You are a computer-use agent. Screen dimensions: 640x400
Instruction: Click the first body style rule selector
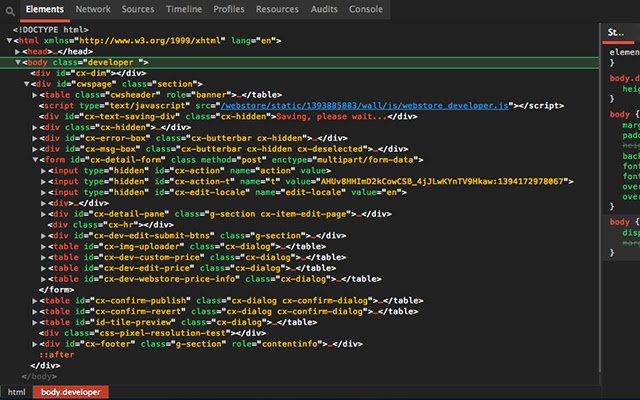(x=620, y=114)
